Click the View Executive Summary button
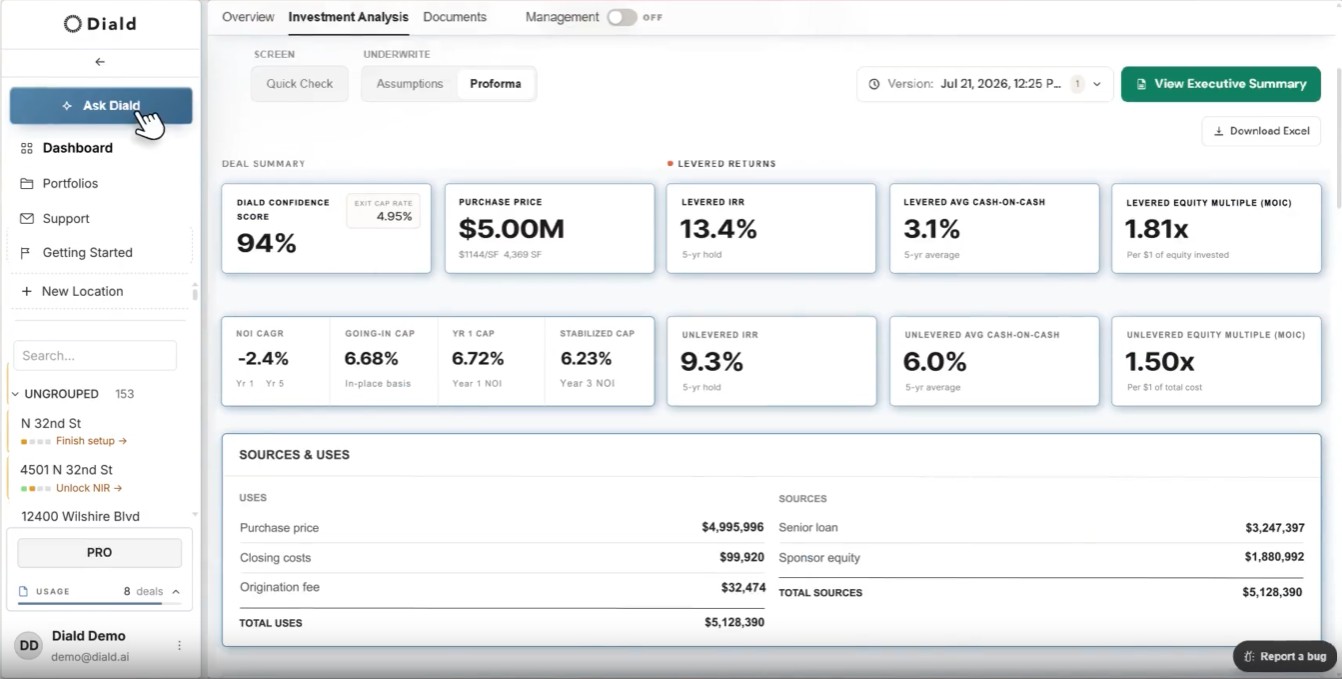 click(x=1221, y=84)
